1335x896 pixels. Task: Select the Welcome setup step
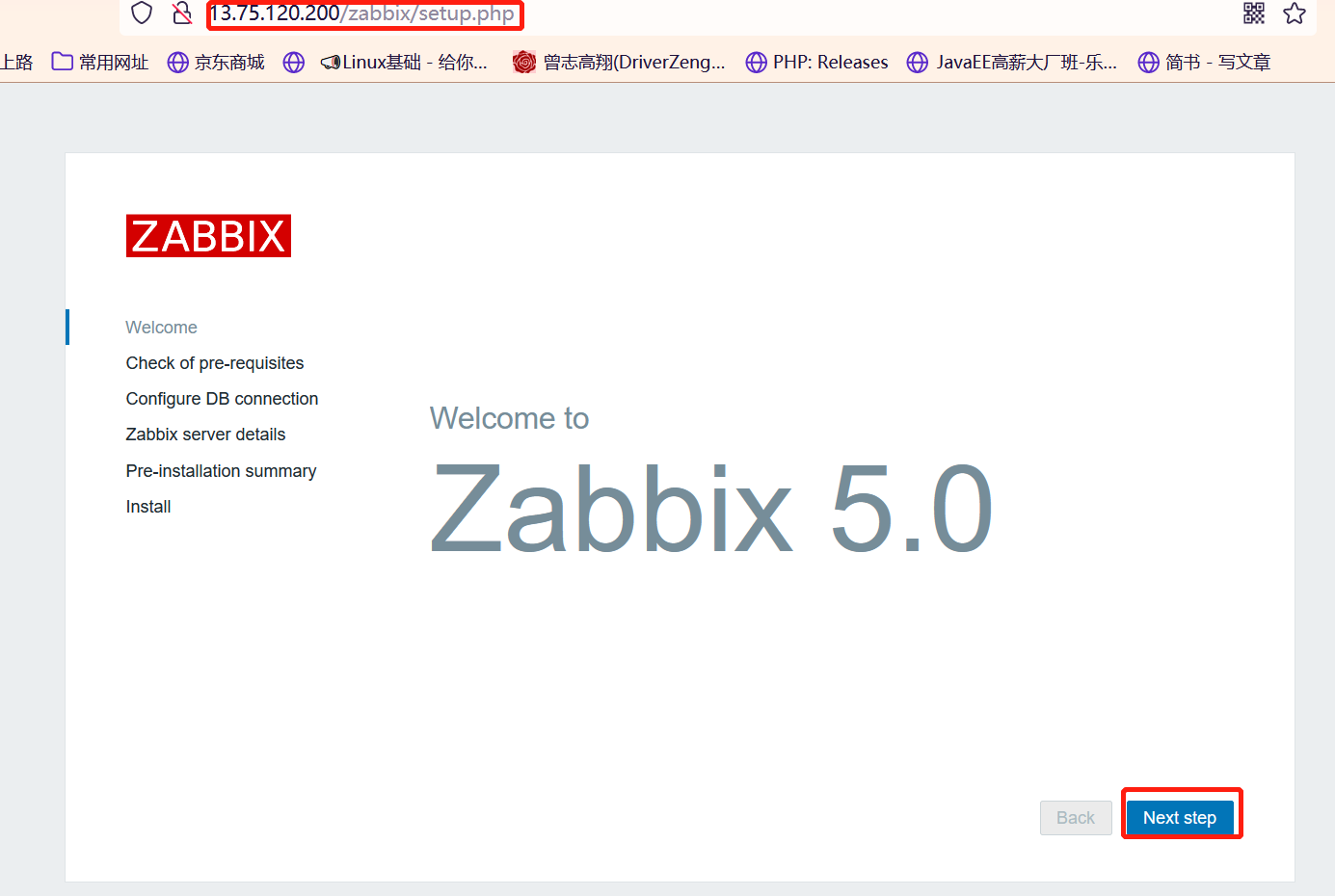[x=161, y=328]
